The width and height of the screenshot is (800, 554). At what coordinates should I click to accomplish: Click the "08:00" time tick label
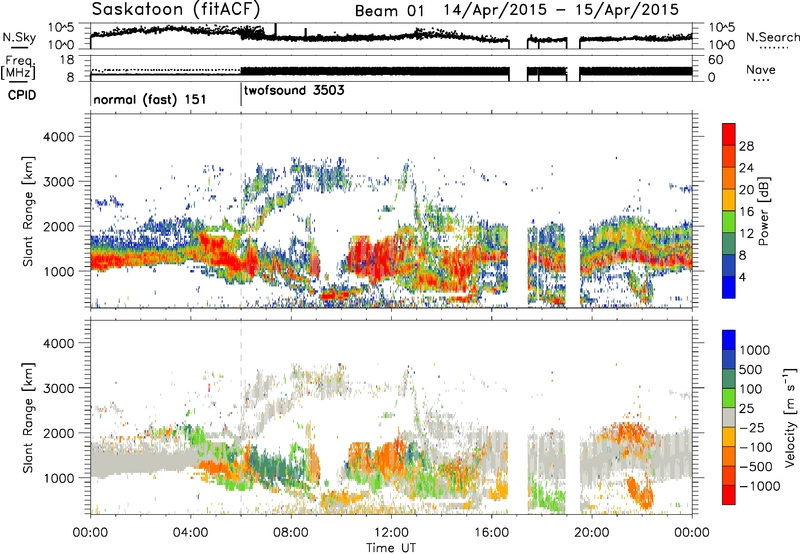pyautogui.click(x=291, y=533)
